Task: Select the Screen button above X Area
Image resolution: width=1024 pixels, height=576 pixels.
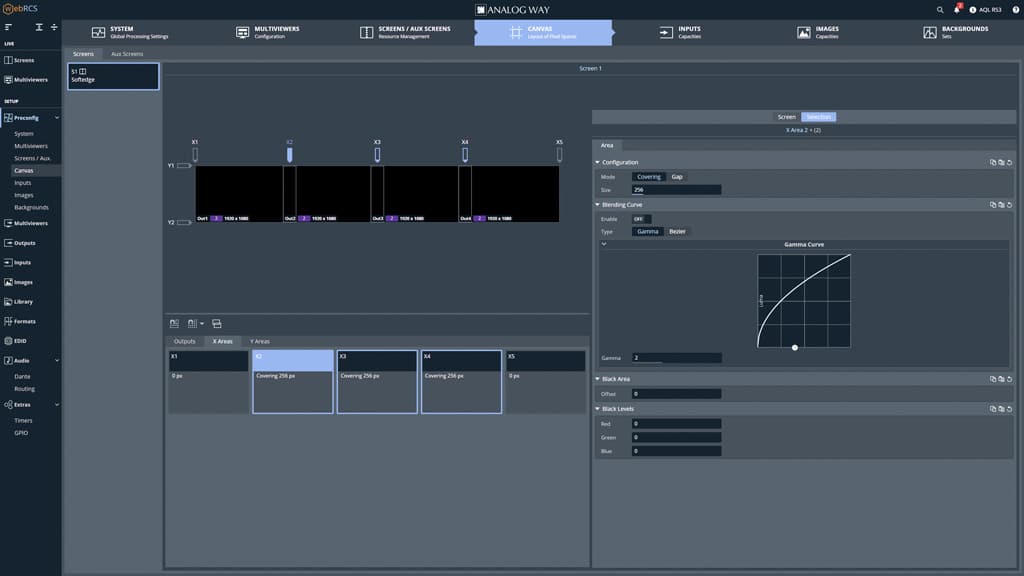Action: 787,117
